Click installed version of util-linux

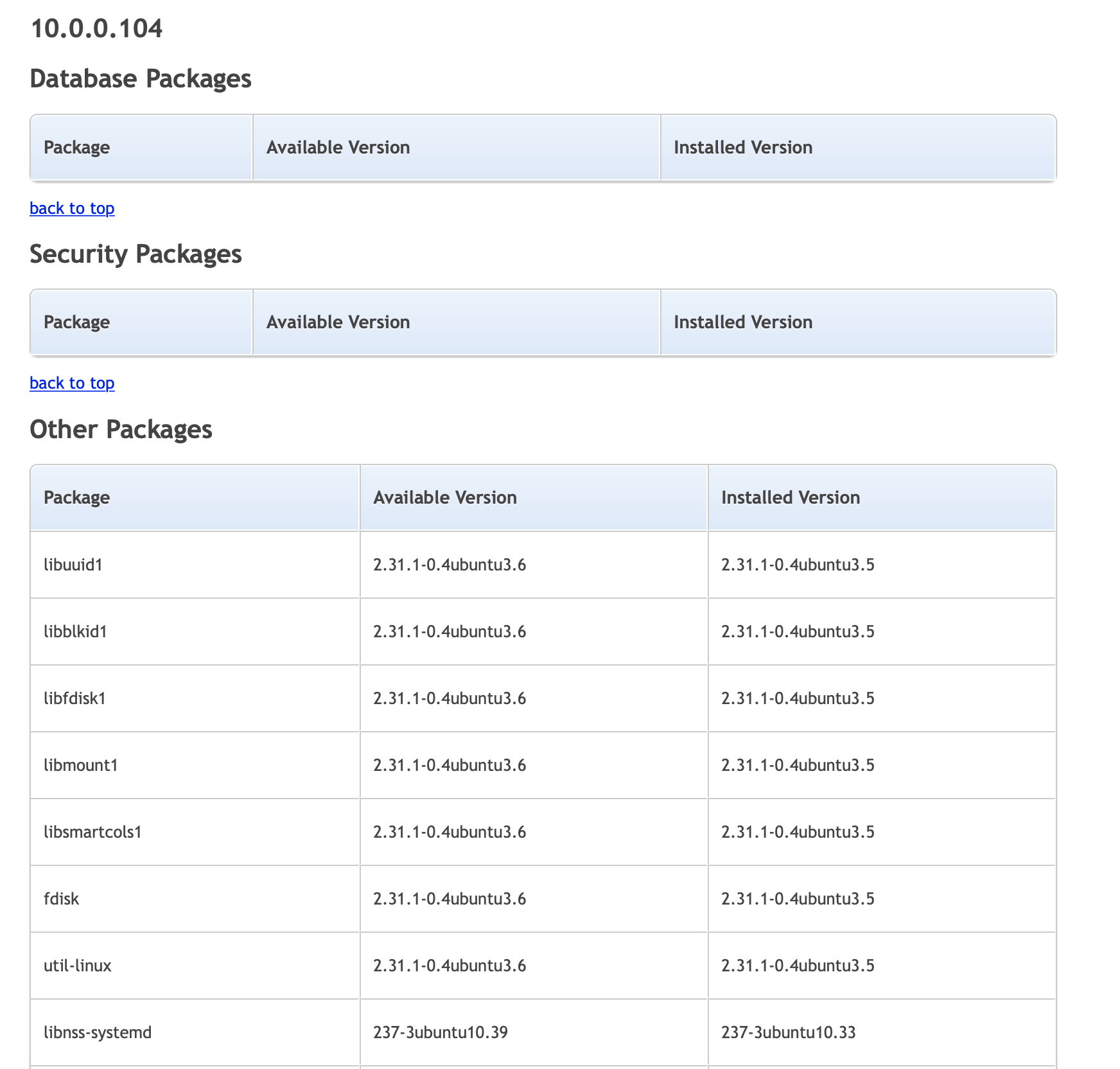point(882,966)
